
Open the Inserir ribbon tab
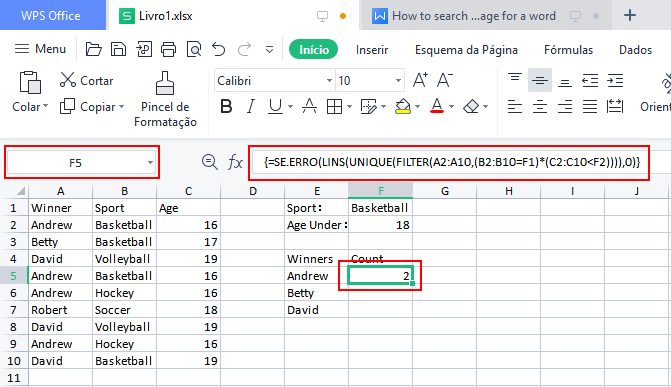(372, 50)
